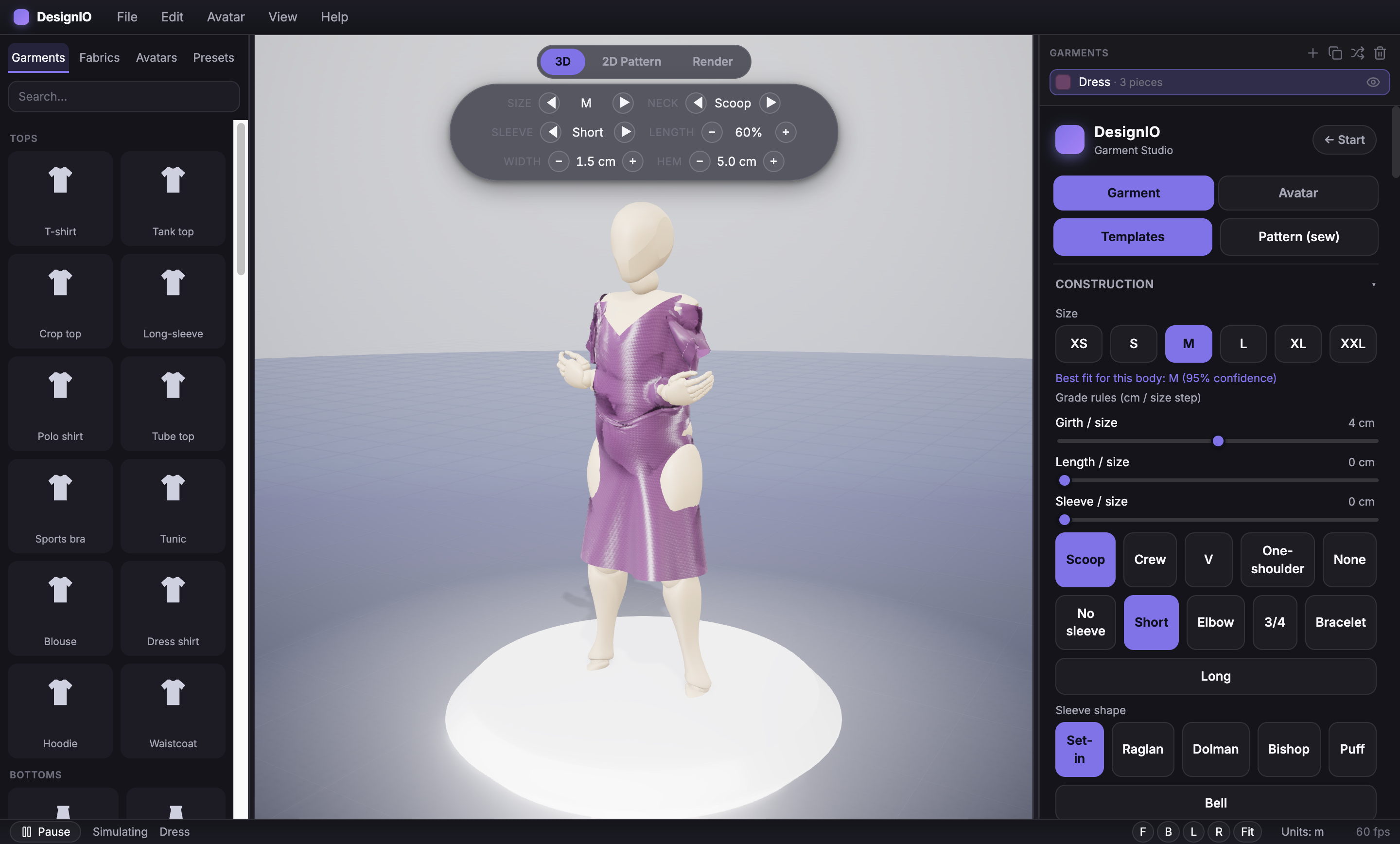The width and height of the screenshot is (1400, 844).
Task: Choose the Crew neckline
Action: tap(1150, 560)
